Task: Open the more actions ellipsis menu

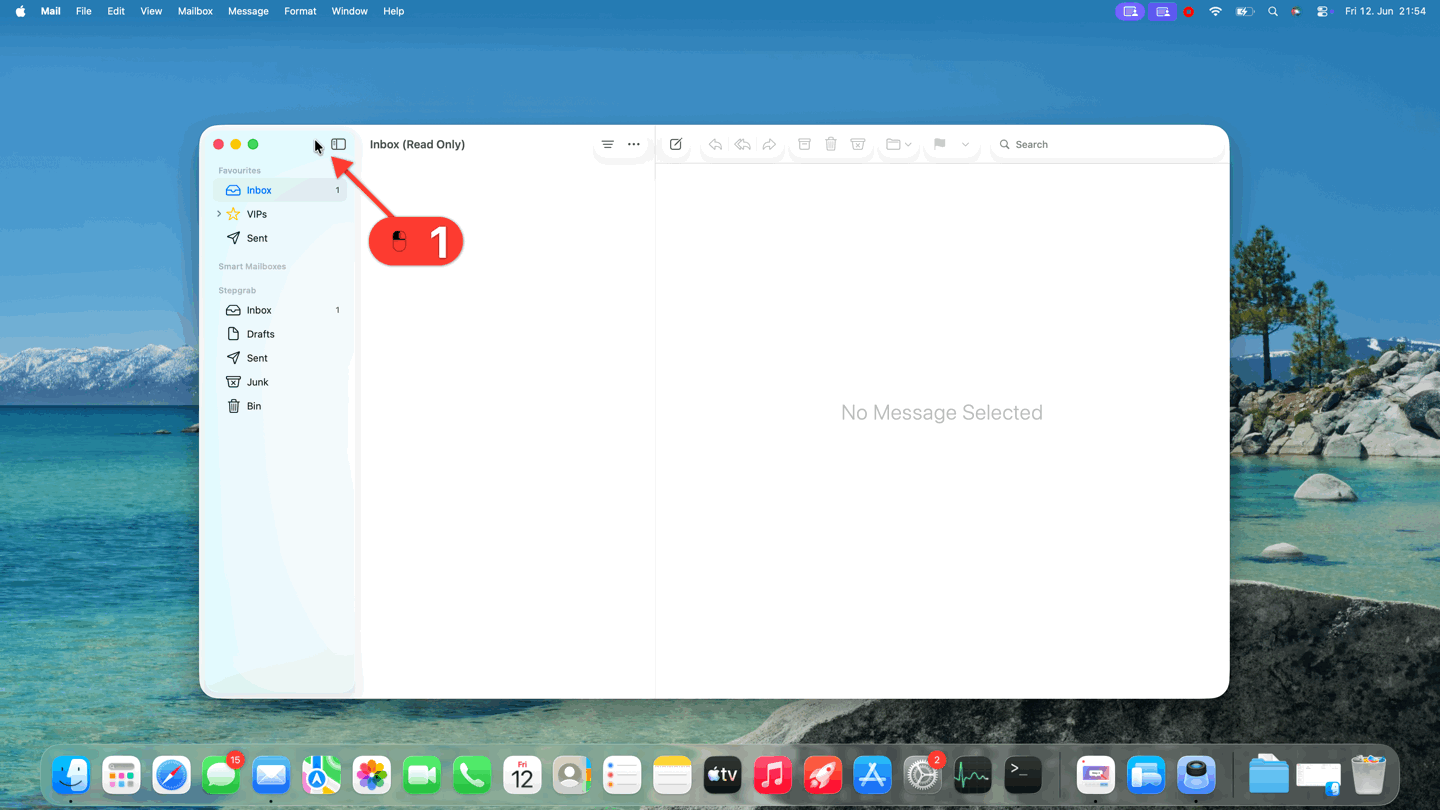Action: point(634,144)
